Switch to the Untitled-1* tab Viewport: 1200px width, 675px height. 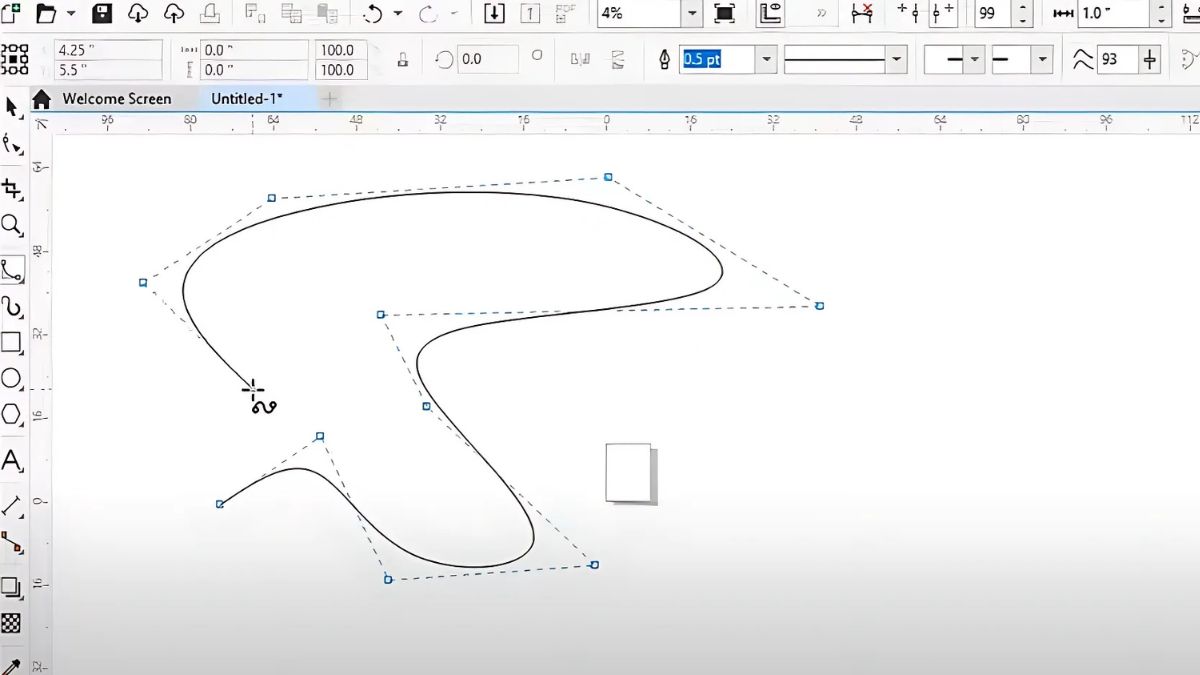tap(246, 98)
